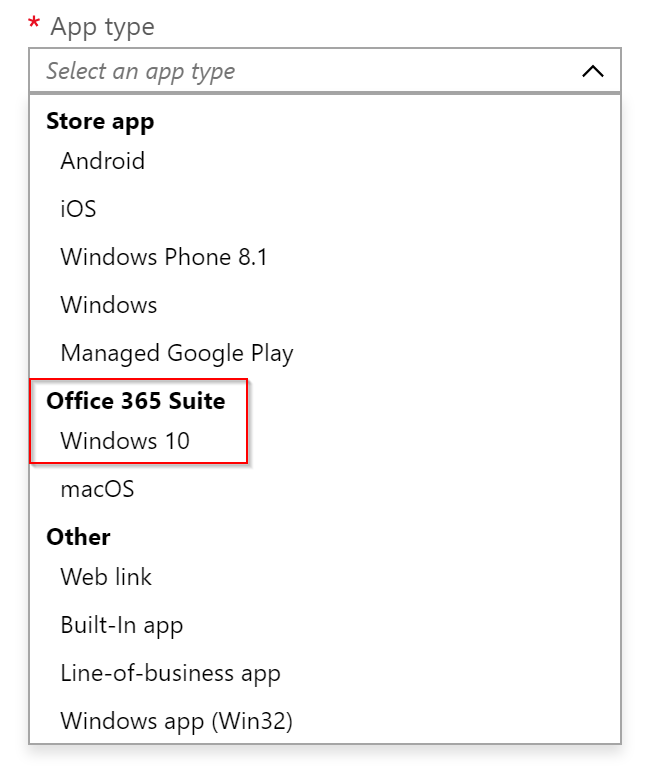Collapse the App type dropdown chevron
Viewport: 658px width, 781px height.
pos(593,71)
